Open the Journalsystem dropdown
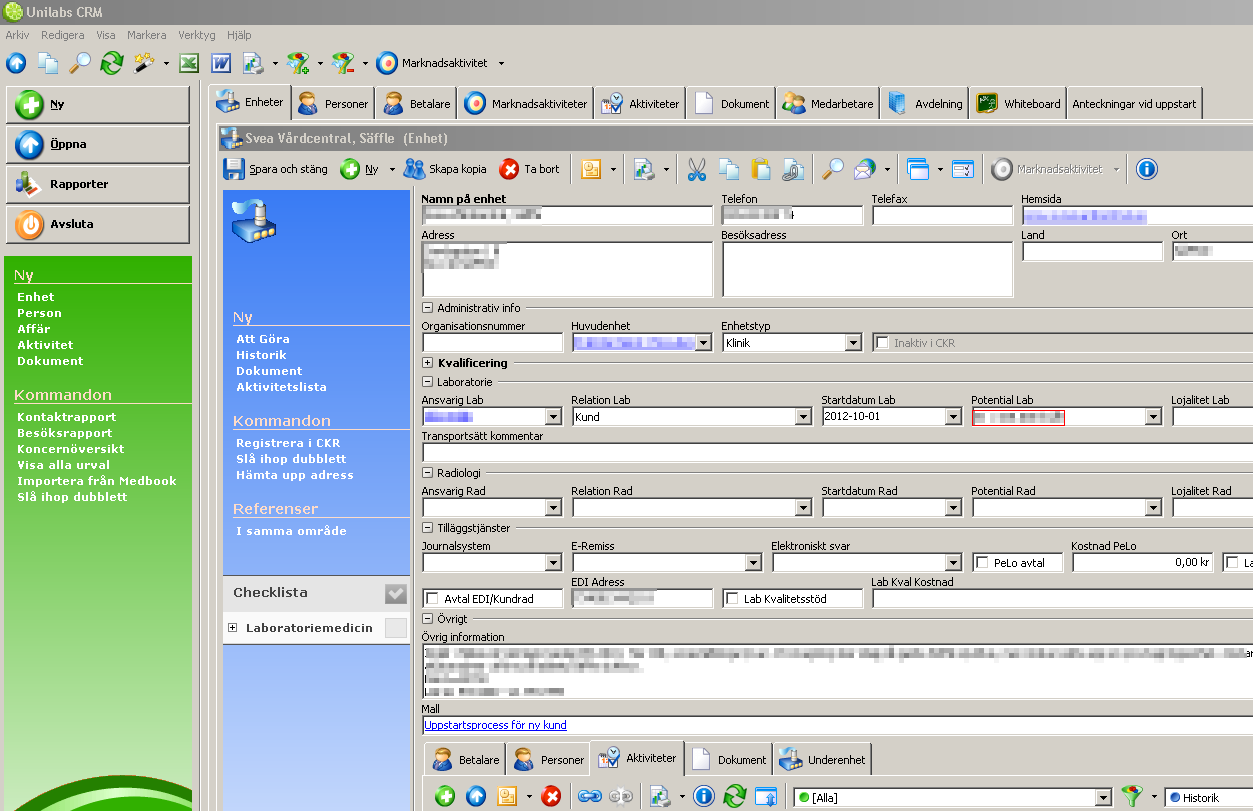 click(553, 563)
